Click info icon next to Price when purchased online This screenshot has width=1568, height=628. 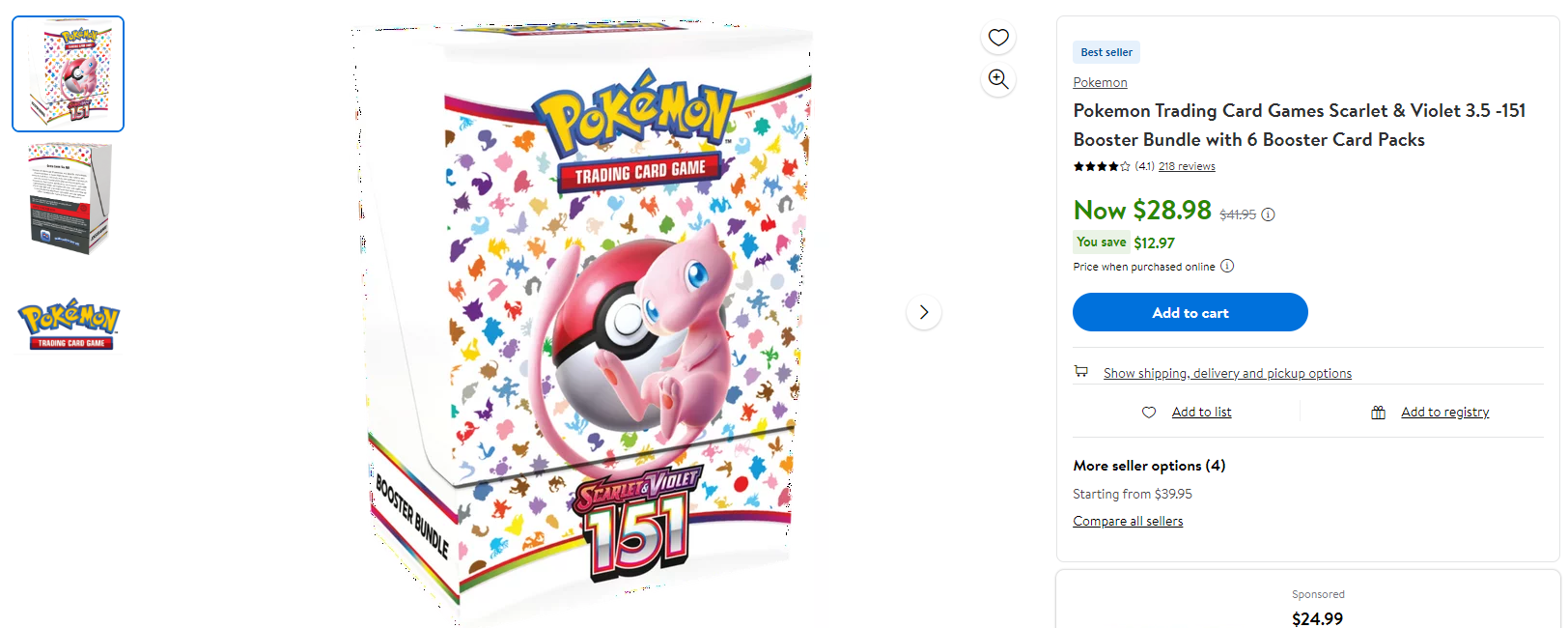point(1227,266)
